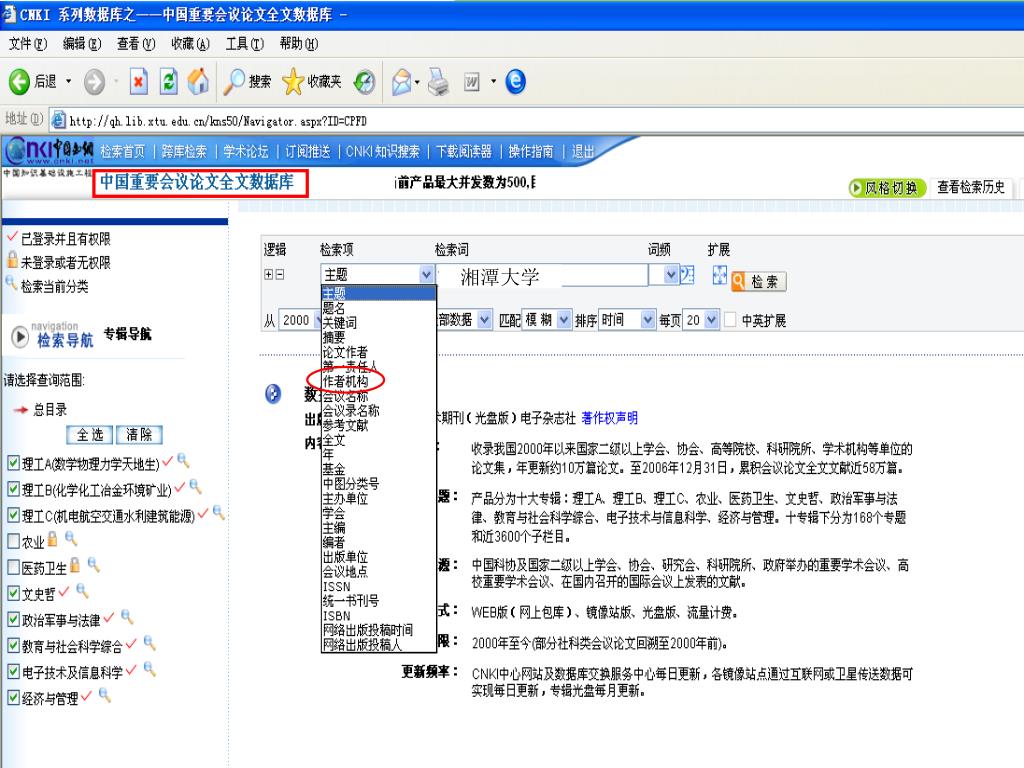Toggle 理工C(机电航空交通水利建筑能源) checkbox
This screenshot has height=768, width=1024.
point(13,515)
